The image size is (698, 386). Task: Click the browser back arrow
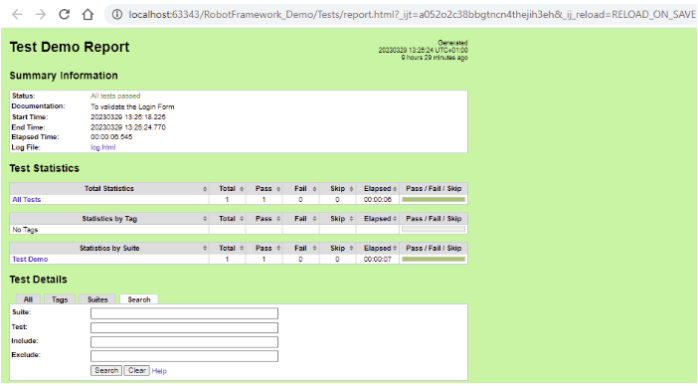(x=17, y=14)
